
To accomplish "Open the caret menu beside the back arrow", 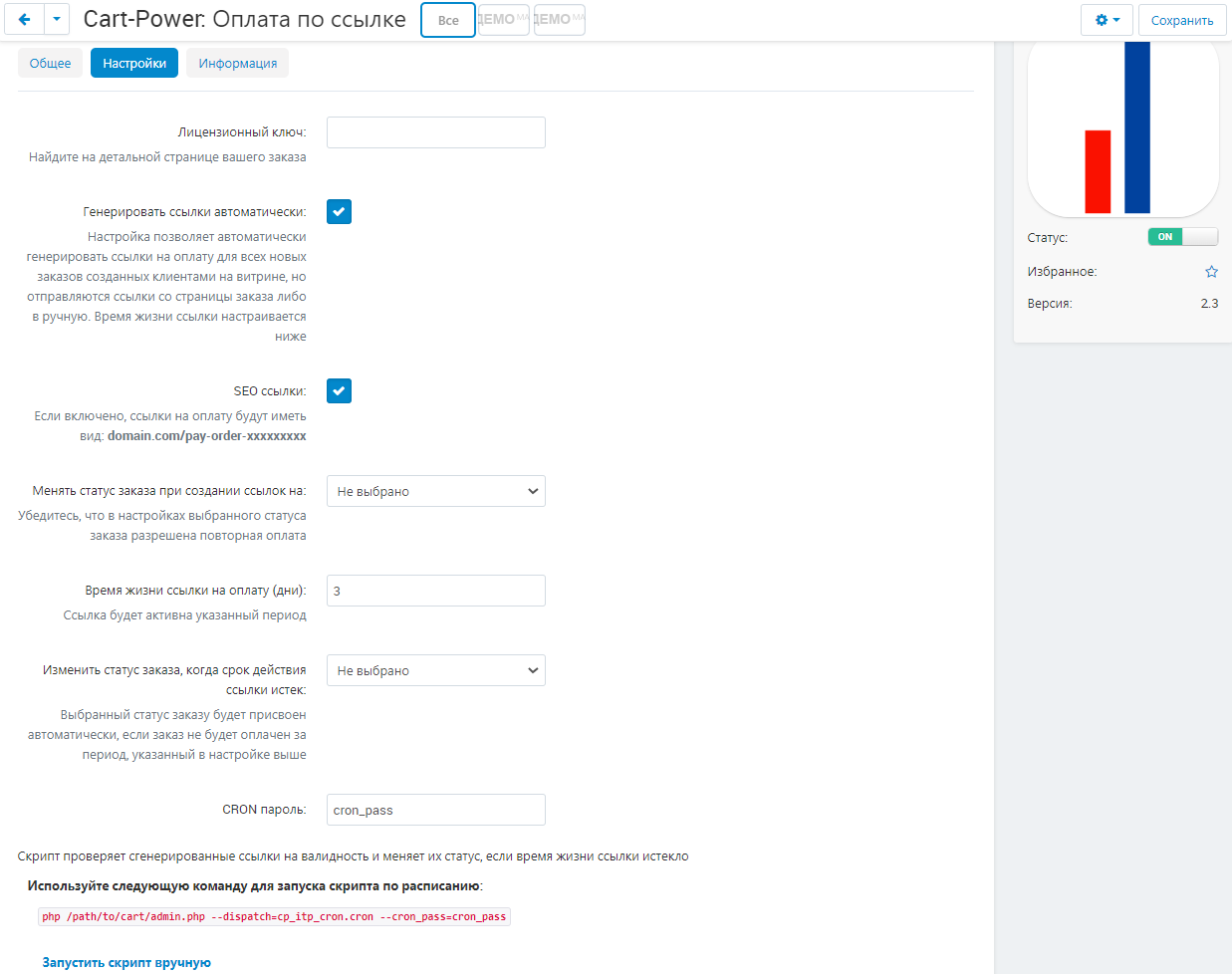I will (57, 20).
